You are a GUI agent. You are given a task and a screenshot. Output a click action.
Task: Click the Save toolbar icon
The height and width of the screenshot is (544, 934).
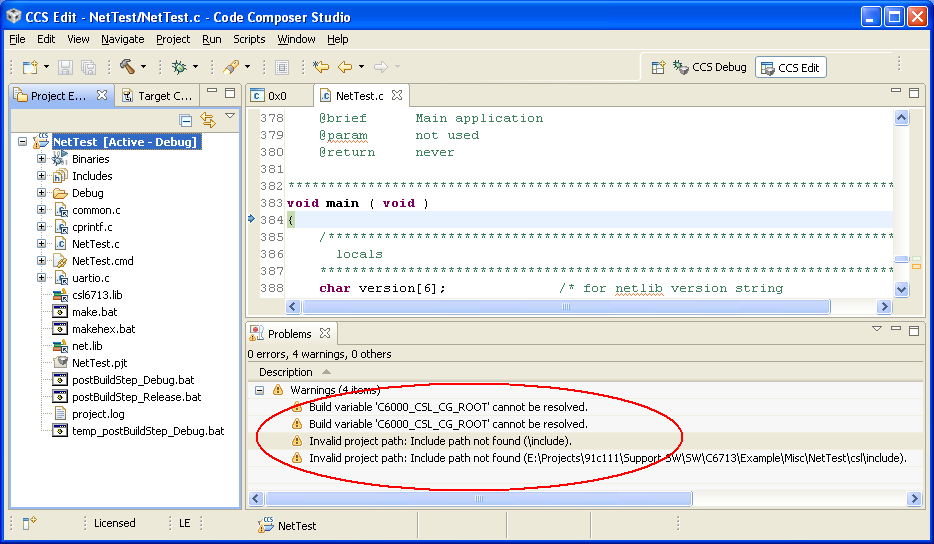pos(65,67)
